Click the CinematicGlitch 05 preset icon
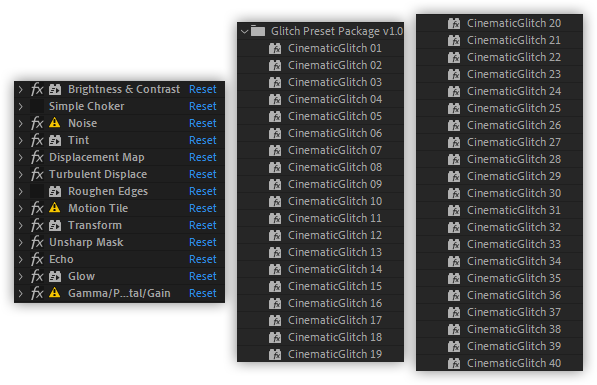 (x=275, y=117)
